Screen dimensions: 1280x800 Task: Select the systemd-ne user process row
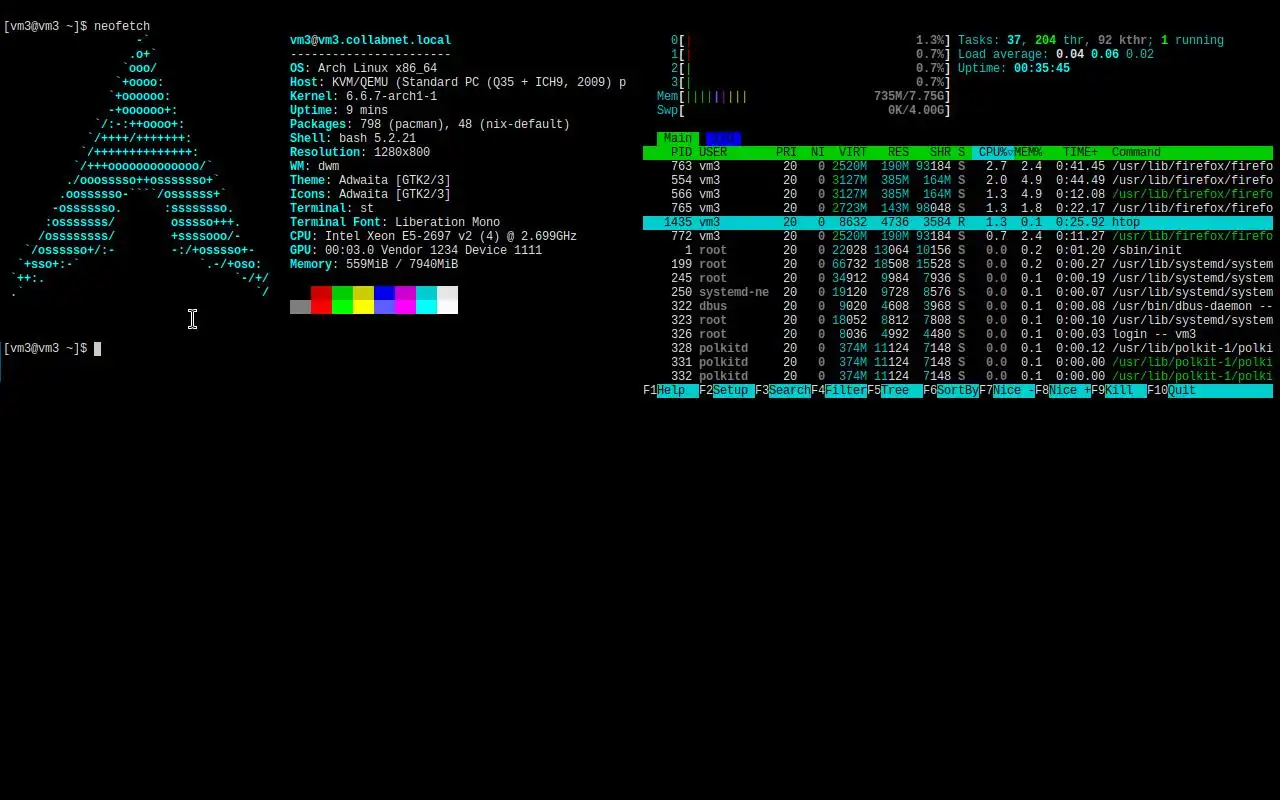coord(958,292)
